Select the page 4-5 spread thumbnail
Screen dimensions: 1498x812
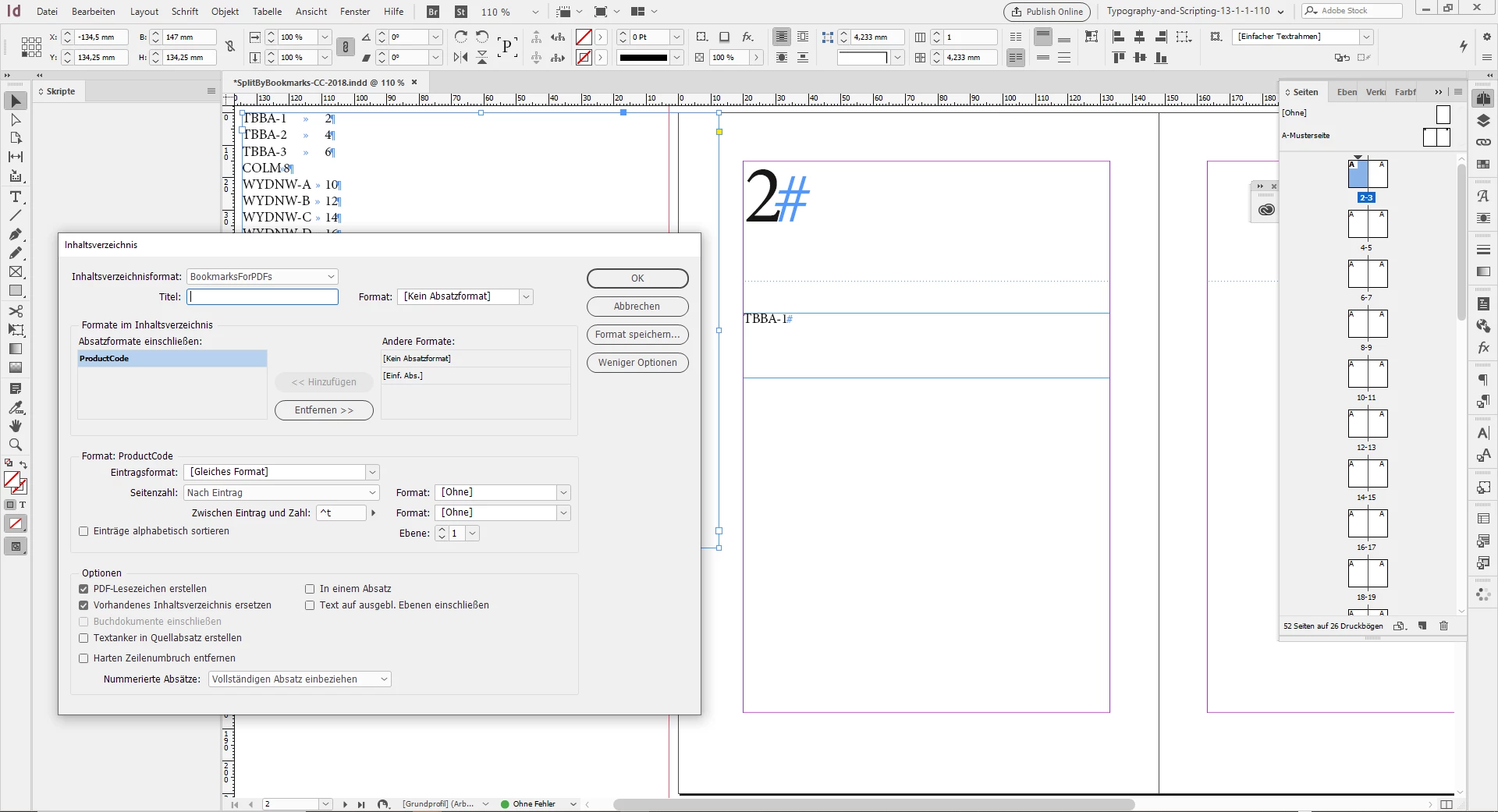click(x=1368, y=225)
